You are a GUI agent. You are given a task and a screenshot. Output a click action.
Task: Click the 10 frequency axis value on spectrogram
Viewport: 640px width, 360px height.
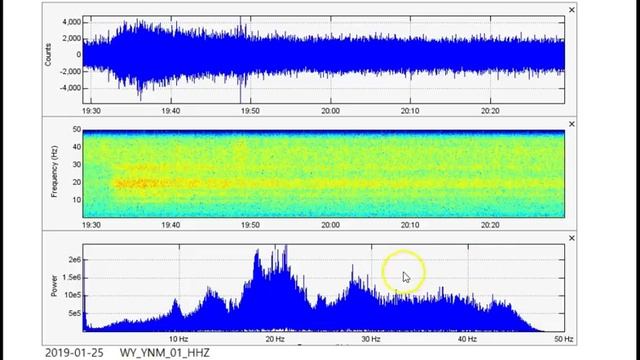77,200
